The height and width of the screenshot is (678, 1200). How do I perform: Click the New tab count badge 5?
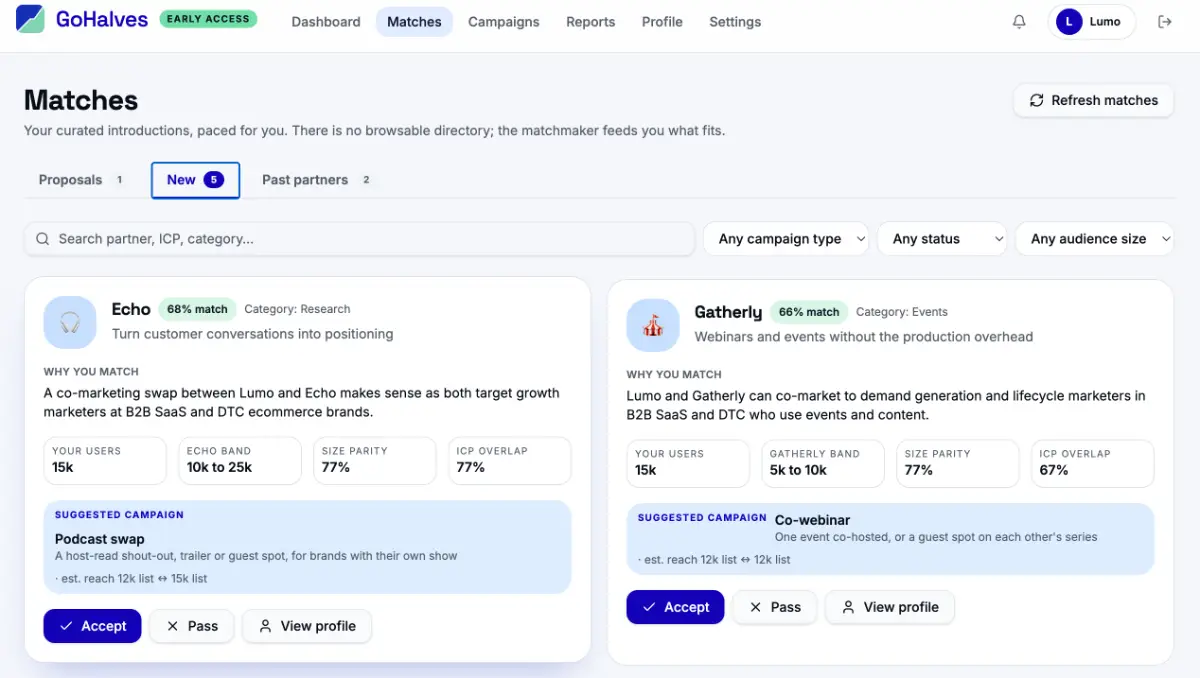pyautogui.click(x=213, y=180)
